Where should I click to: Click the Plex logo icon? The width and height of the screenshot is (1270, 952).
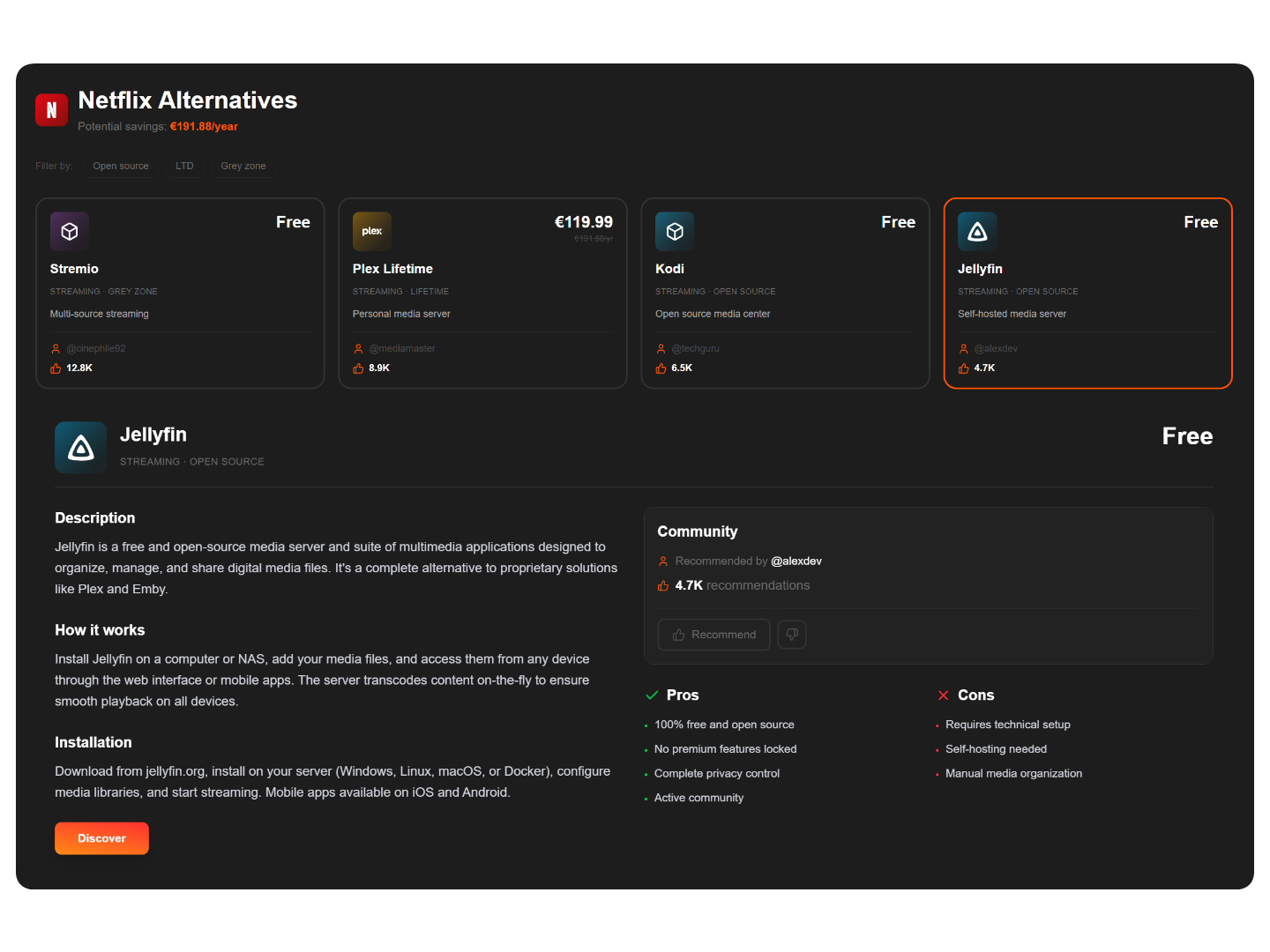coord(372,232)
